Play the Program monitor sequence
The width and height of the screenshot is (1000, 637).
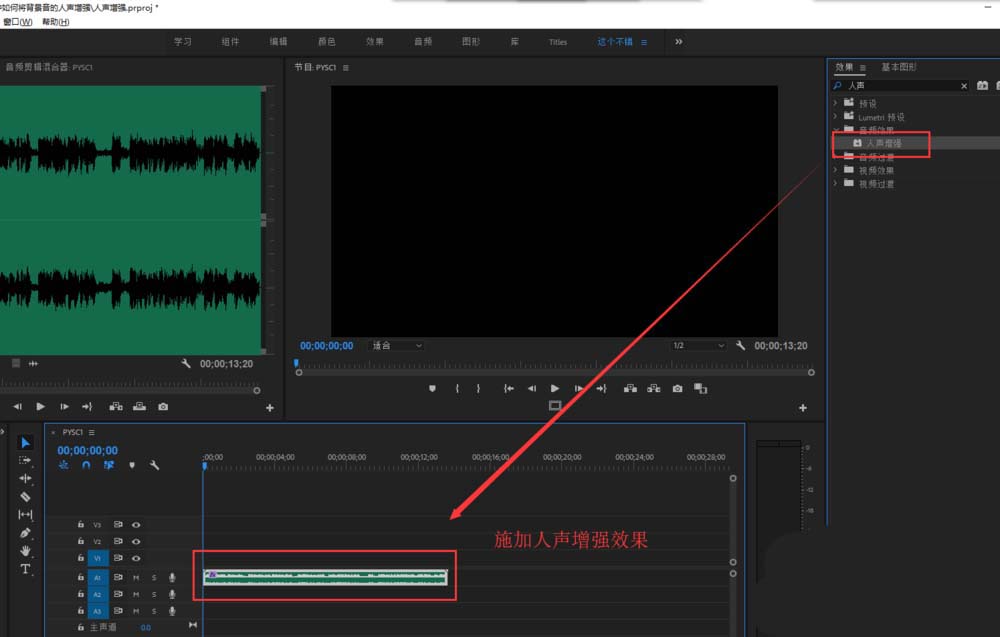pyautogui.click(x=555, y=388)
